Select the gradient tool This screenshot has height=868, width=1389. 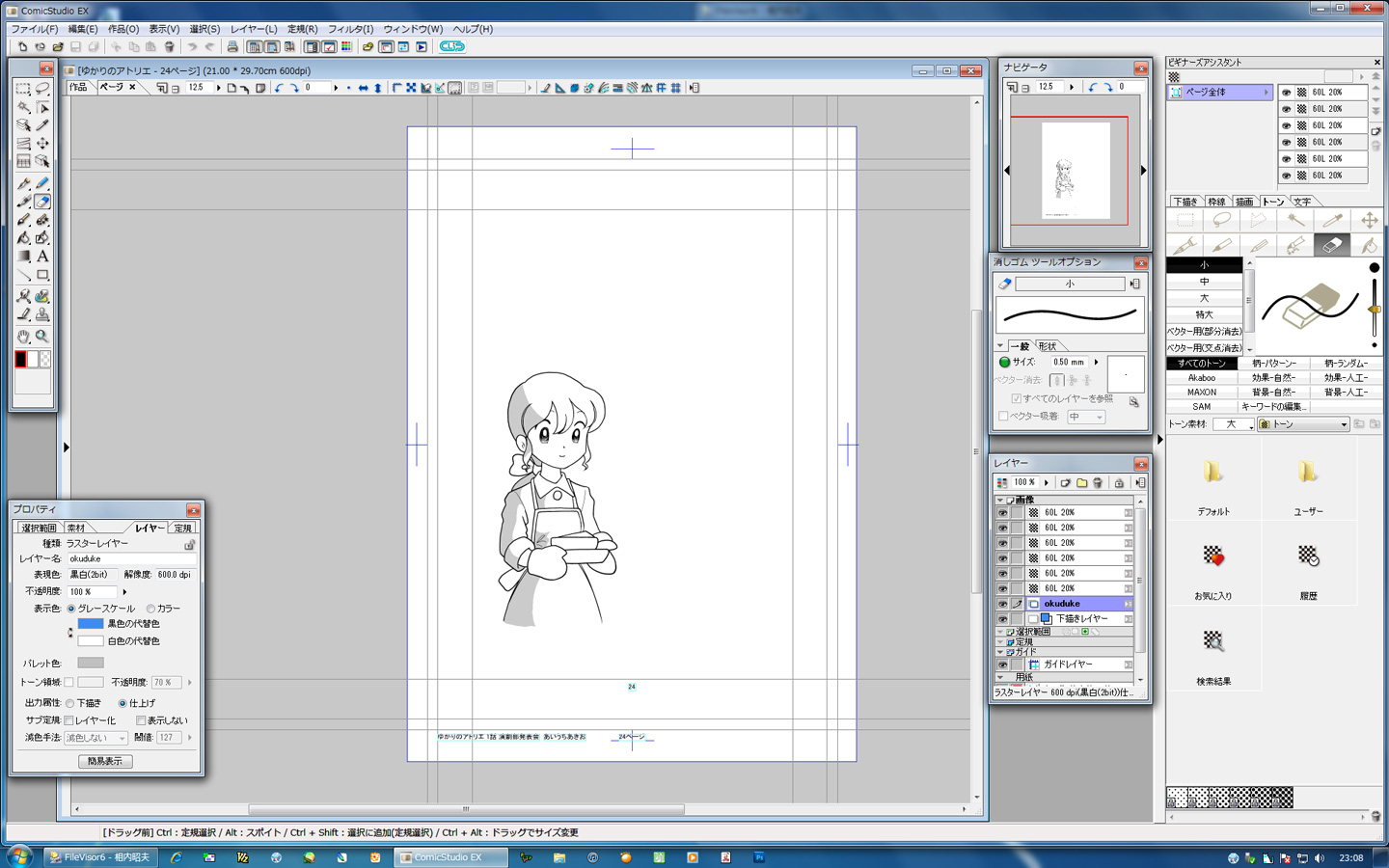tap(23, 257)
